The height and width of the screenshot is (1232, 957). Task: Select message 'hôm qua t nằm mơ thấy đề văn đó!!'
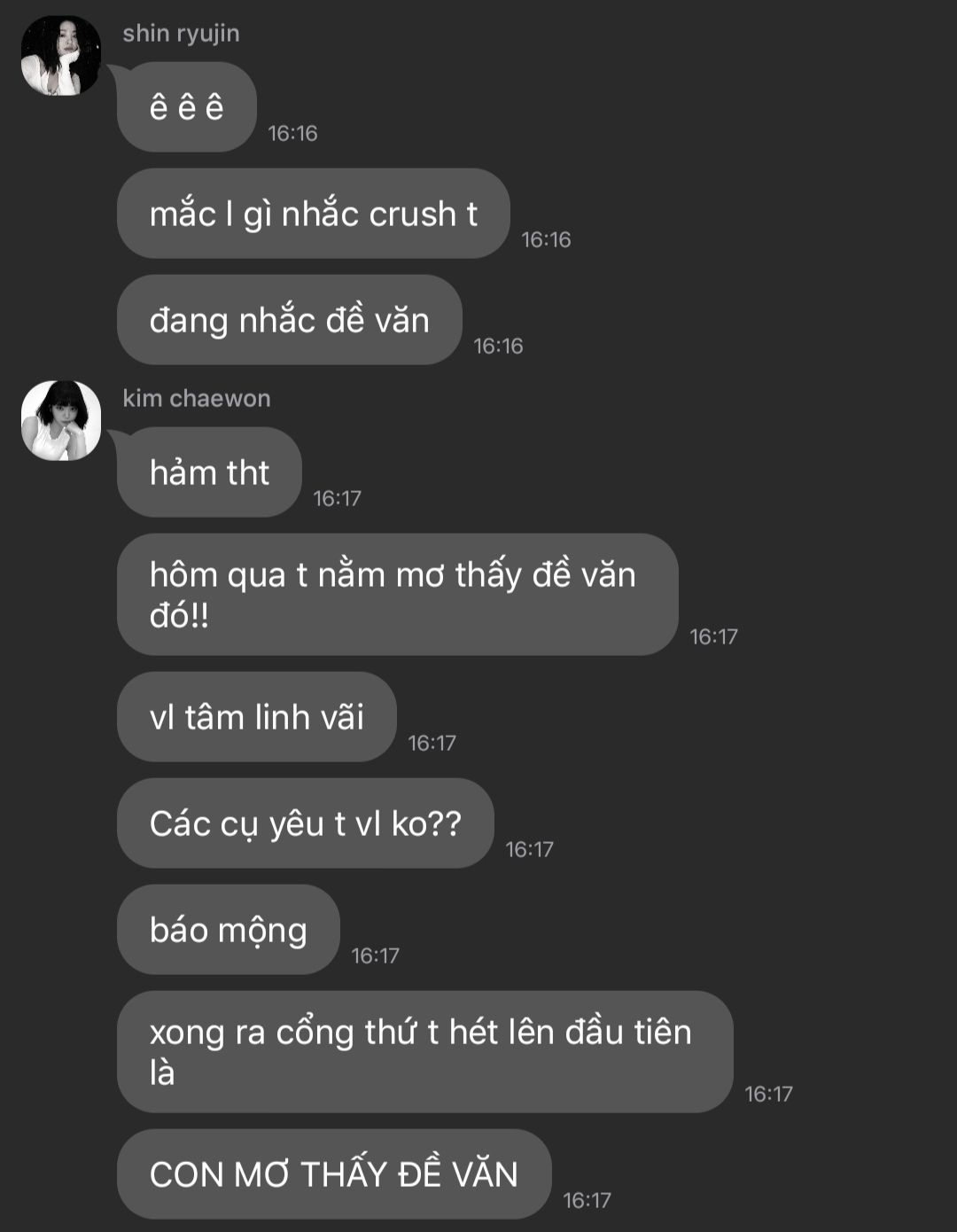(x=398, y=595)
